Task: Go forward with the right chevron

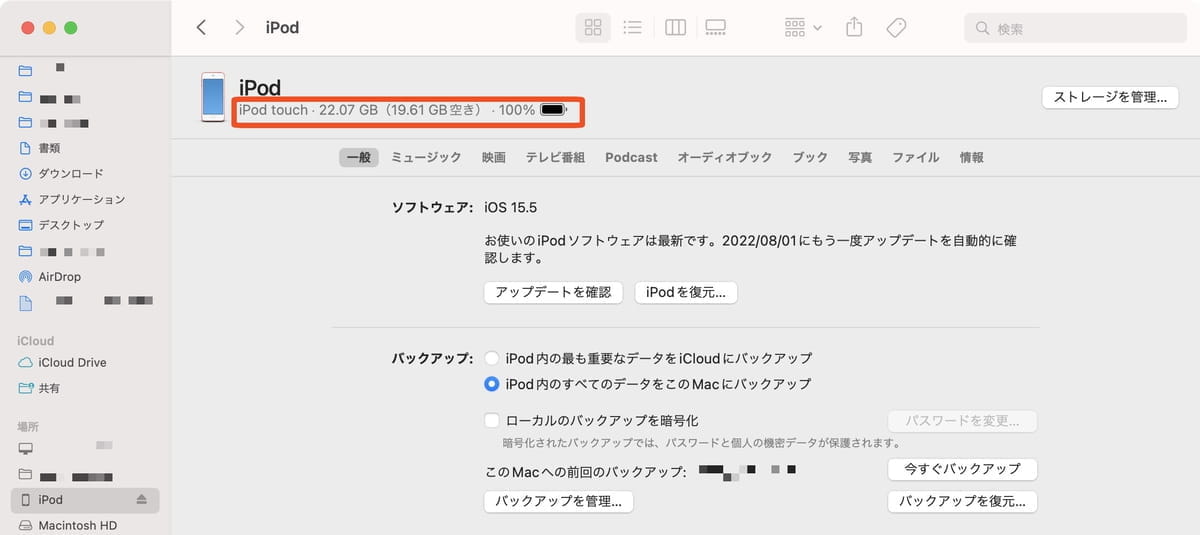Action: click(x=239, y=28)
